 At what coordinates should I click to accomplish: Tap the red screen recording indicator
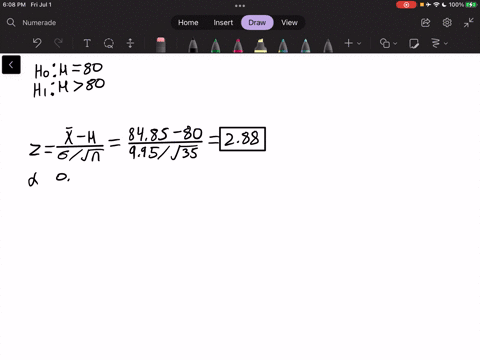click(406, 5)
